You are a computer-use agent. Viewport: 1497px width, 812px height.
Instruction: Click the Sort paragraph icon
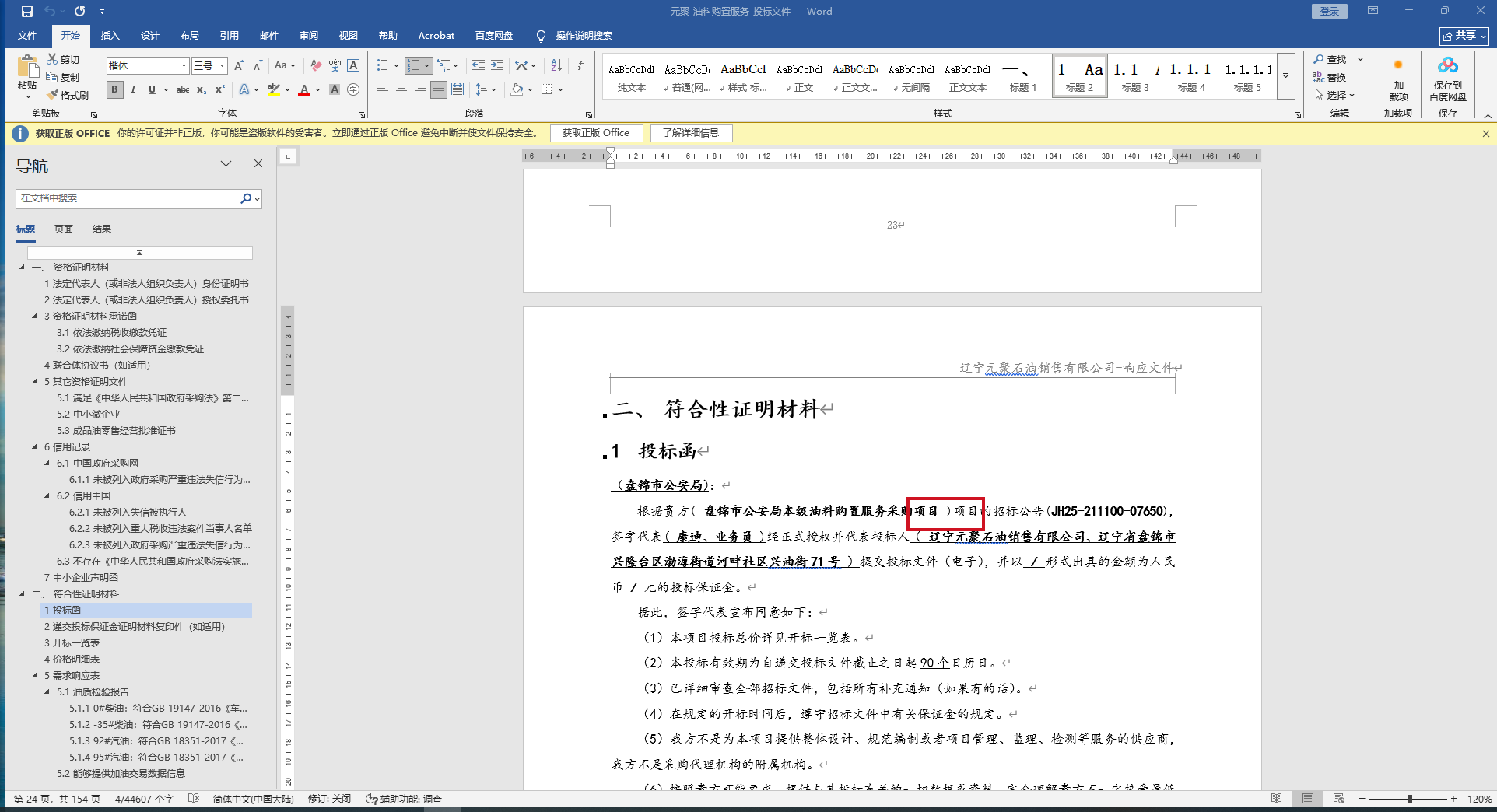(x=556, y=65)
